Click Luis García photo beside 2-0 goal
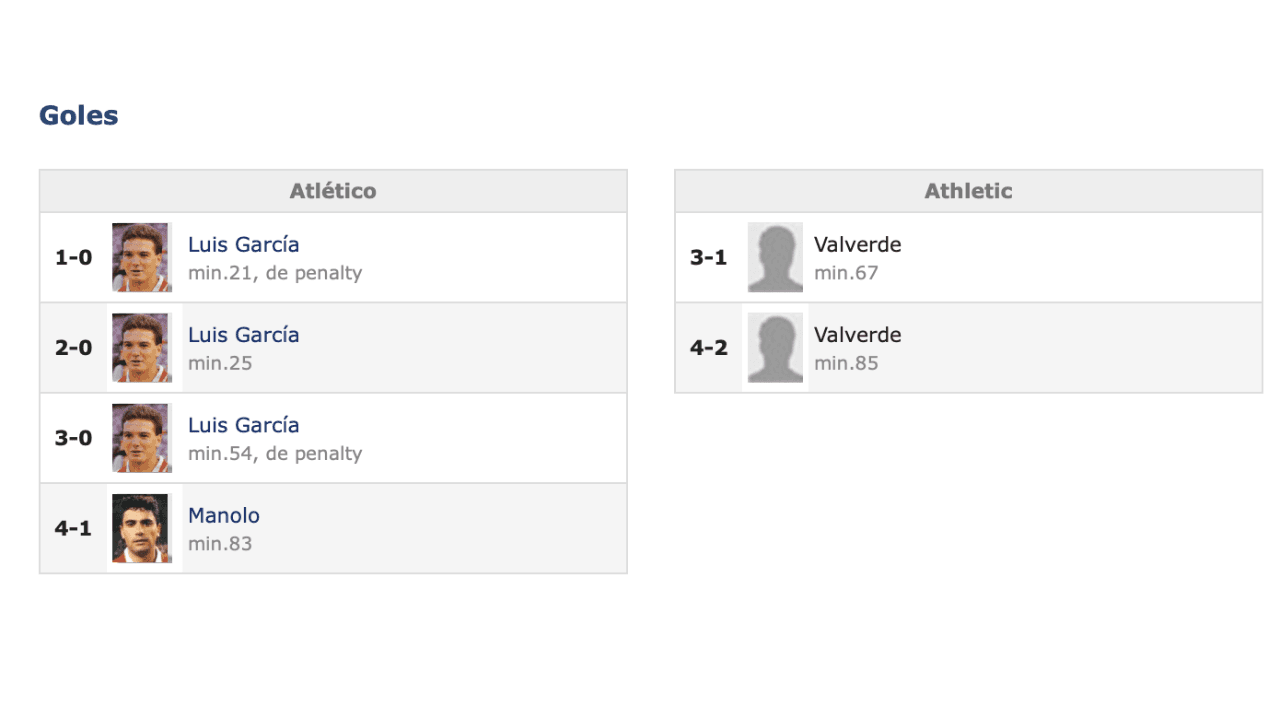1280x720 pixels. [141, 347]
